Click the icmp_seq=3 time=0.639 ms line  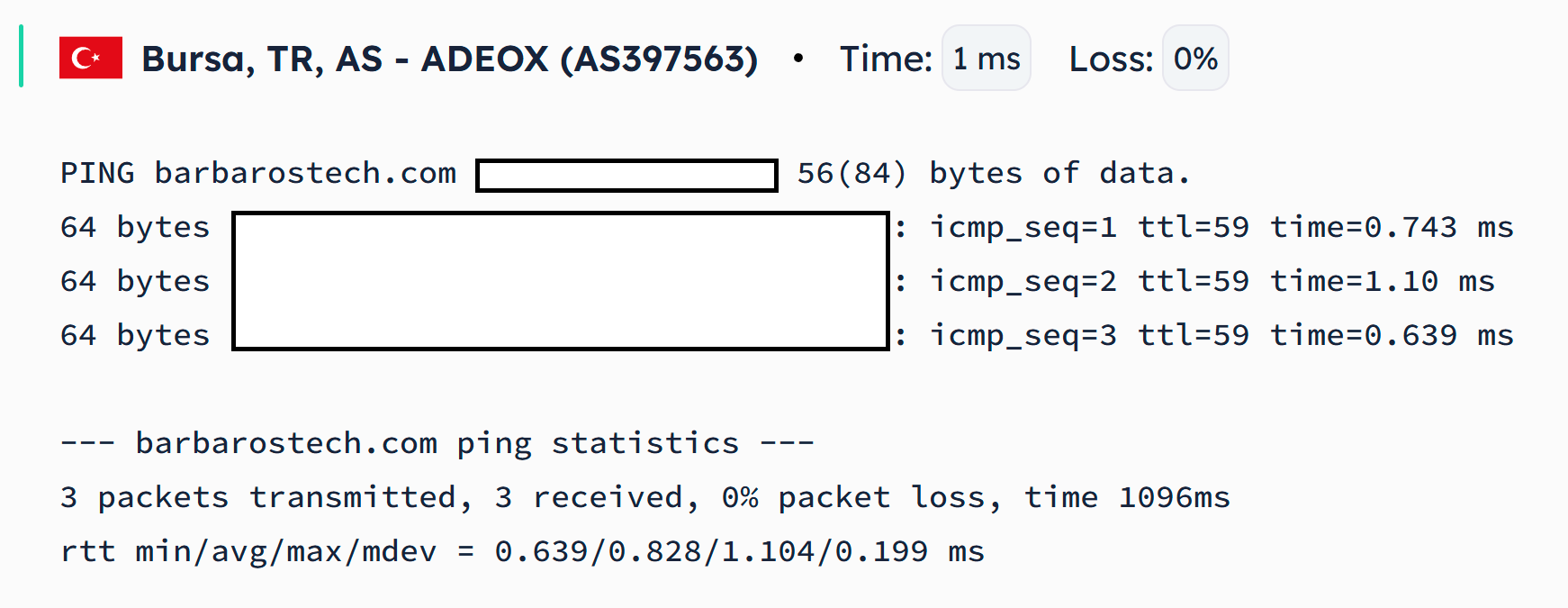1221,336
